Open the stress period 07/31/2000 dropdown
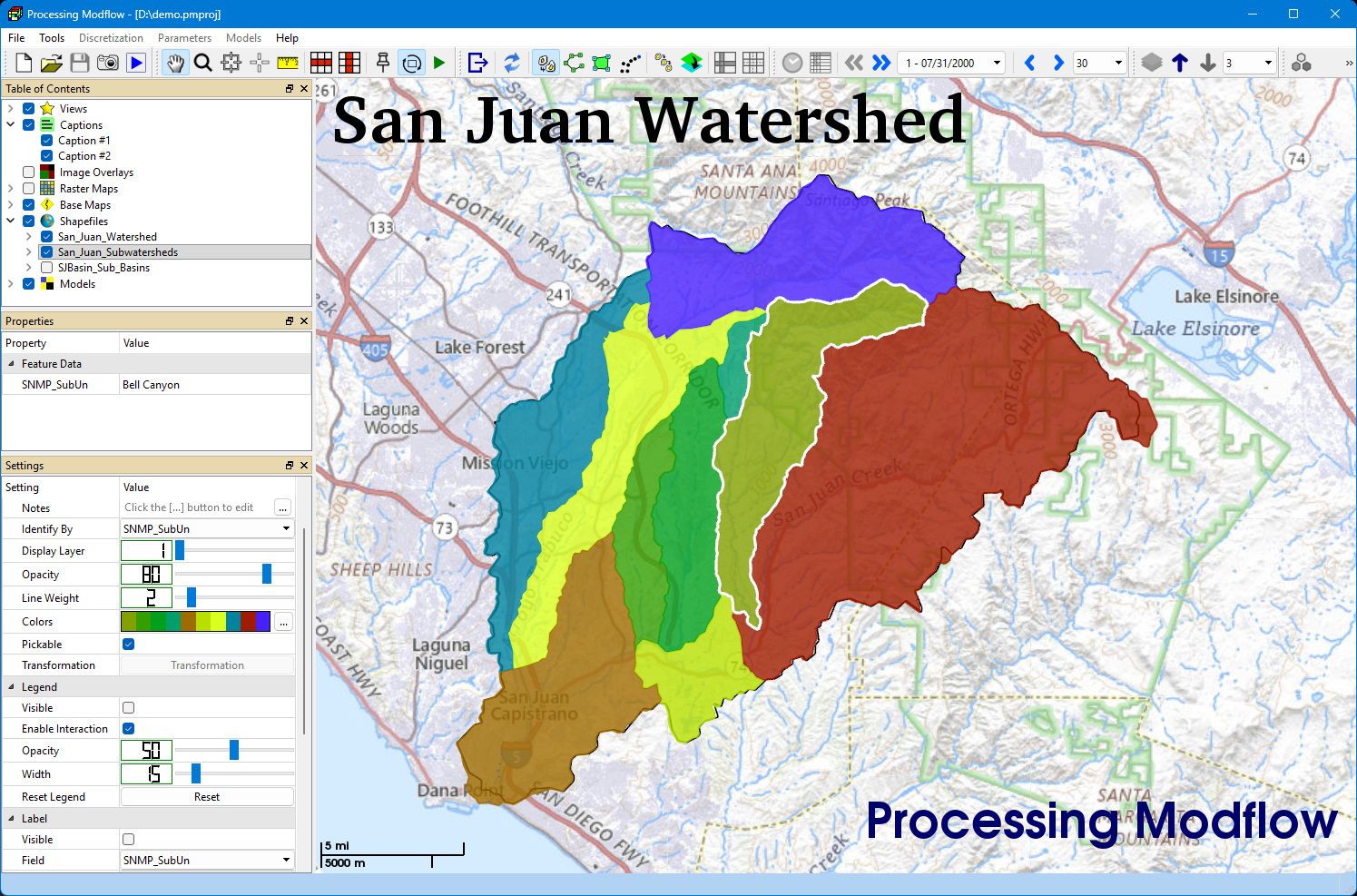1357x896 pixels. (951, 63)
